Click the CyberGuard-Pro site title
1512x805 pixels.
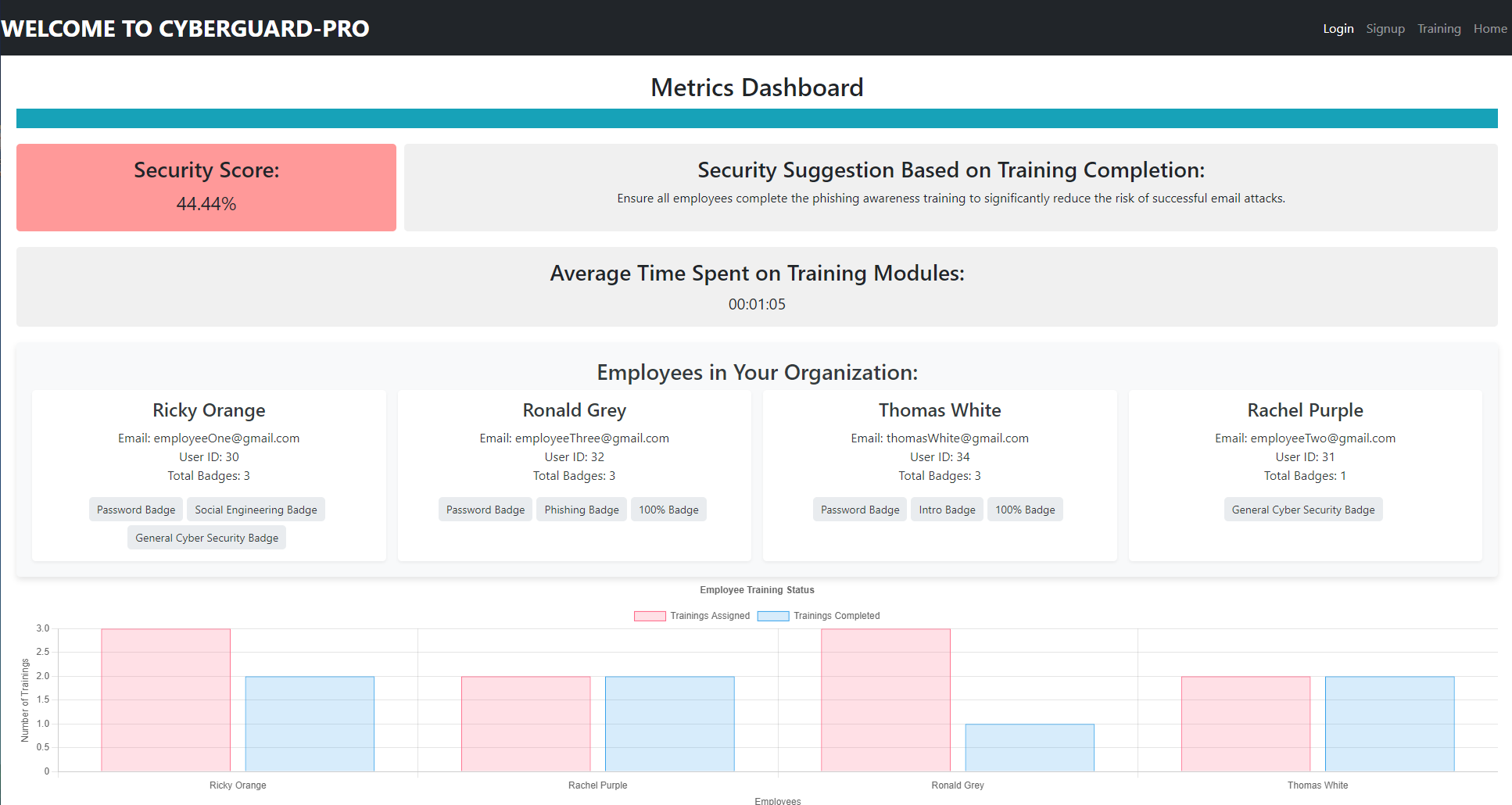185,29
